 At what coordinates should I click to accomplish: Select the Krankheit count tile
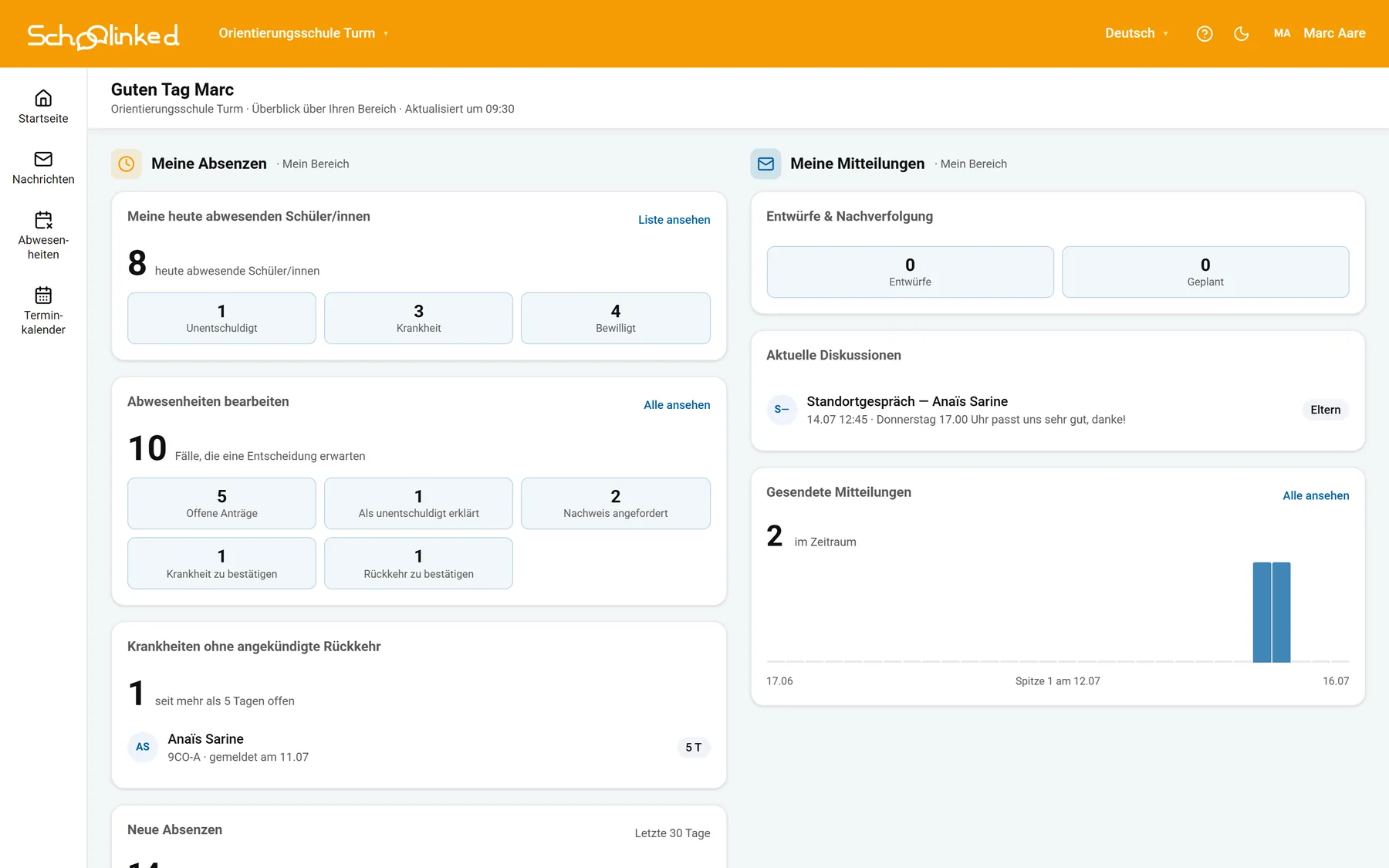[418, 318]
